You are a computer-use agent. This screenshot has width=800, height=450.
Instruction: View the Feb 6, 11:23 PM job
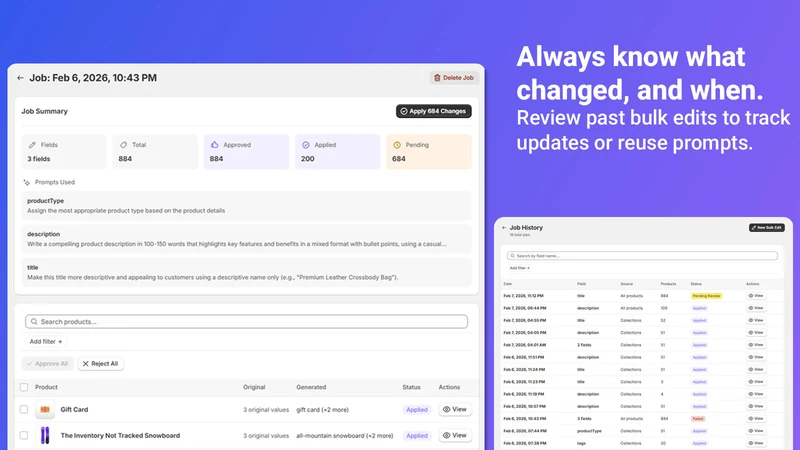pyautogui.click(x=756, y=382)
